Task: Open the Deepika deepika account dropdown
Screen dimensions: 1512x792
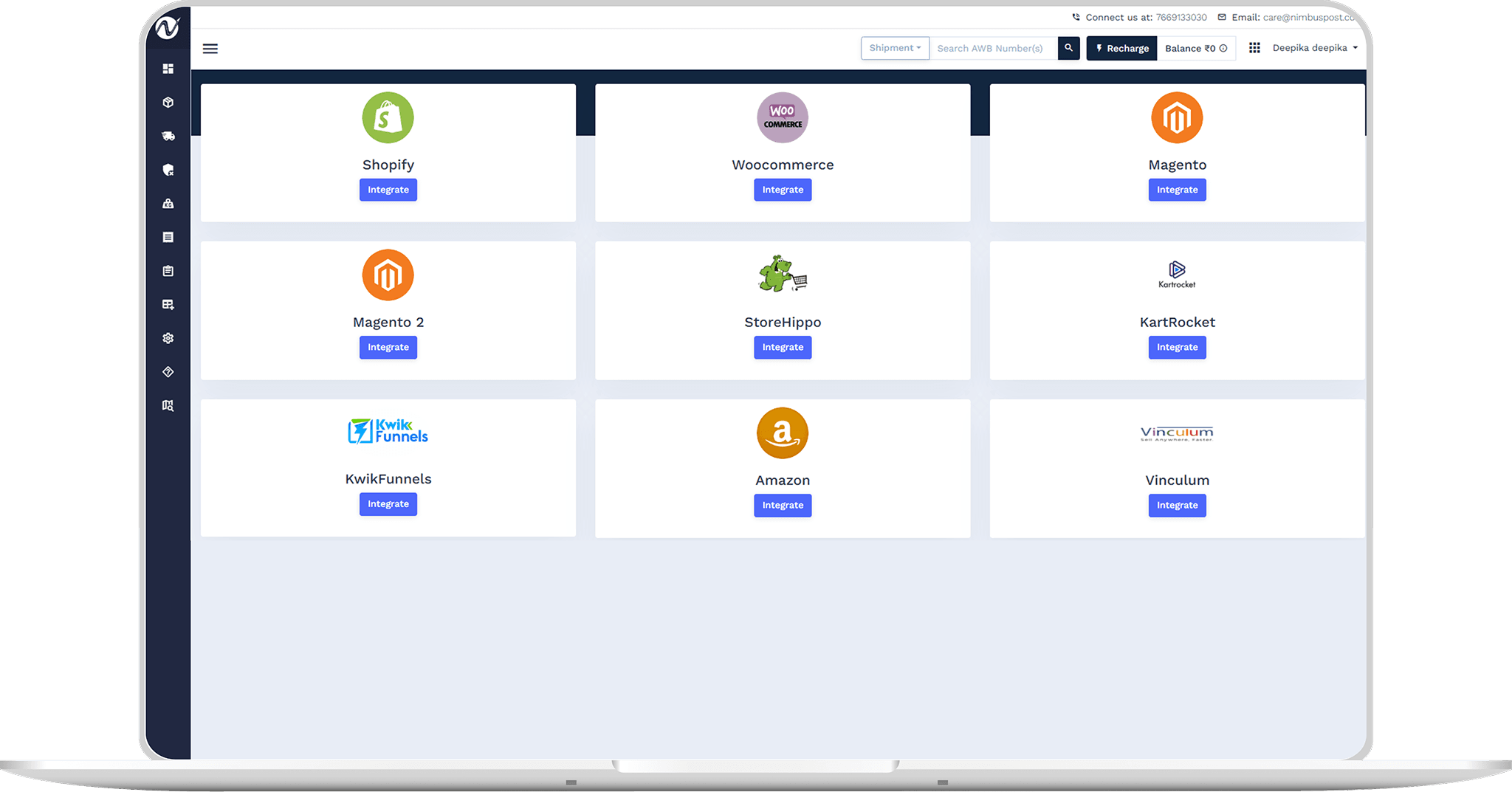Action: 1314,48
